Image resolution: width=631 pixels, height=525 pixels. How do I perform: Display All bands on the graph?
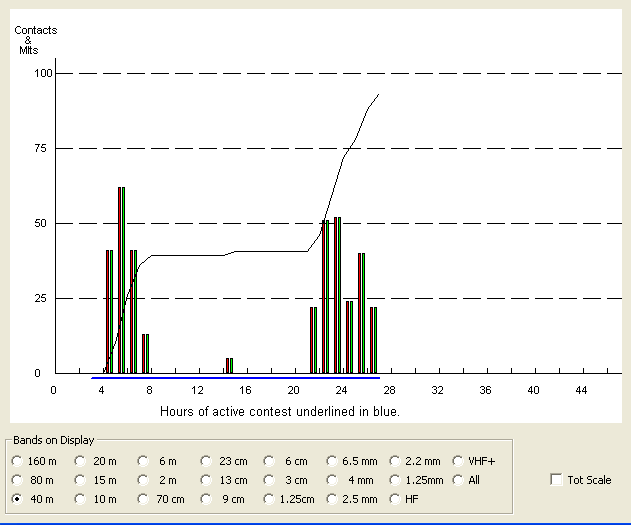pos(459,480)
